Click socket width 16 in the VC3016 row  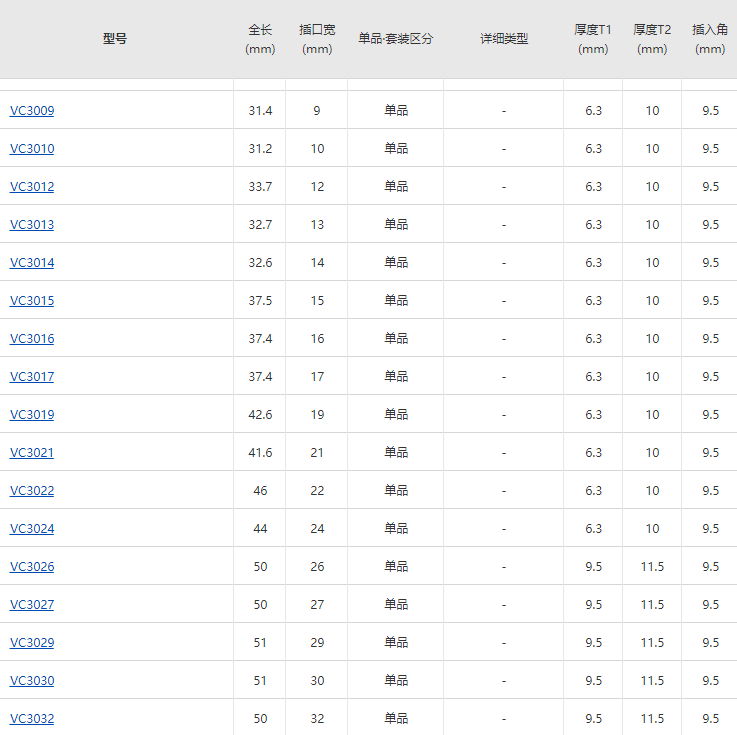(x=317, y=339)
